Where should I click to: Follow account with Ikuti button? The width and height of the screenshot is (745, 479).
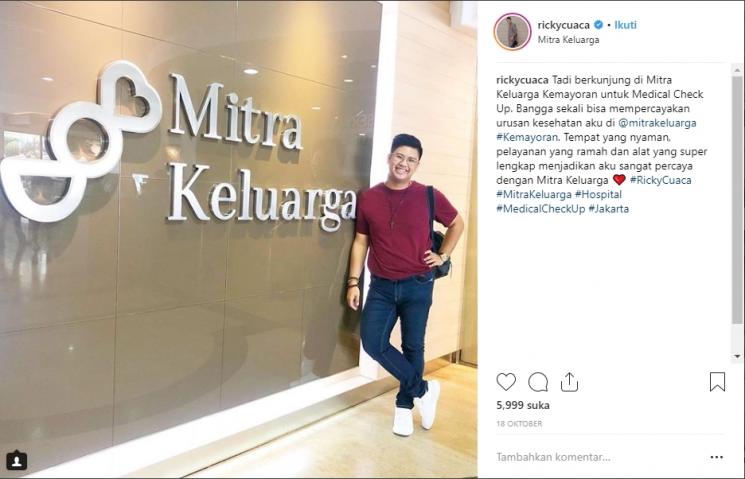tap(625, 25)
